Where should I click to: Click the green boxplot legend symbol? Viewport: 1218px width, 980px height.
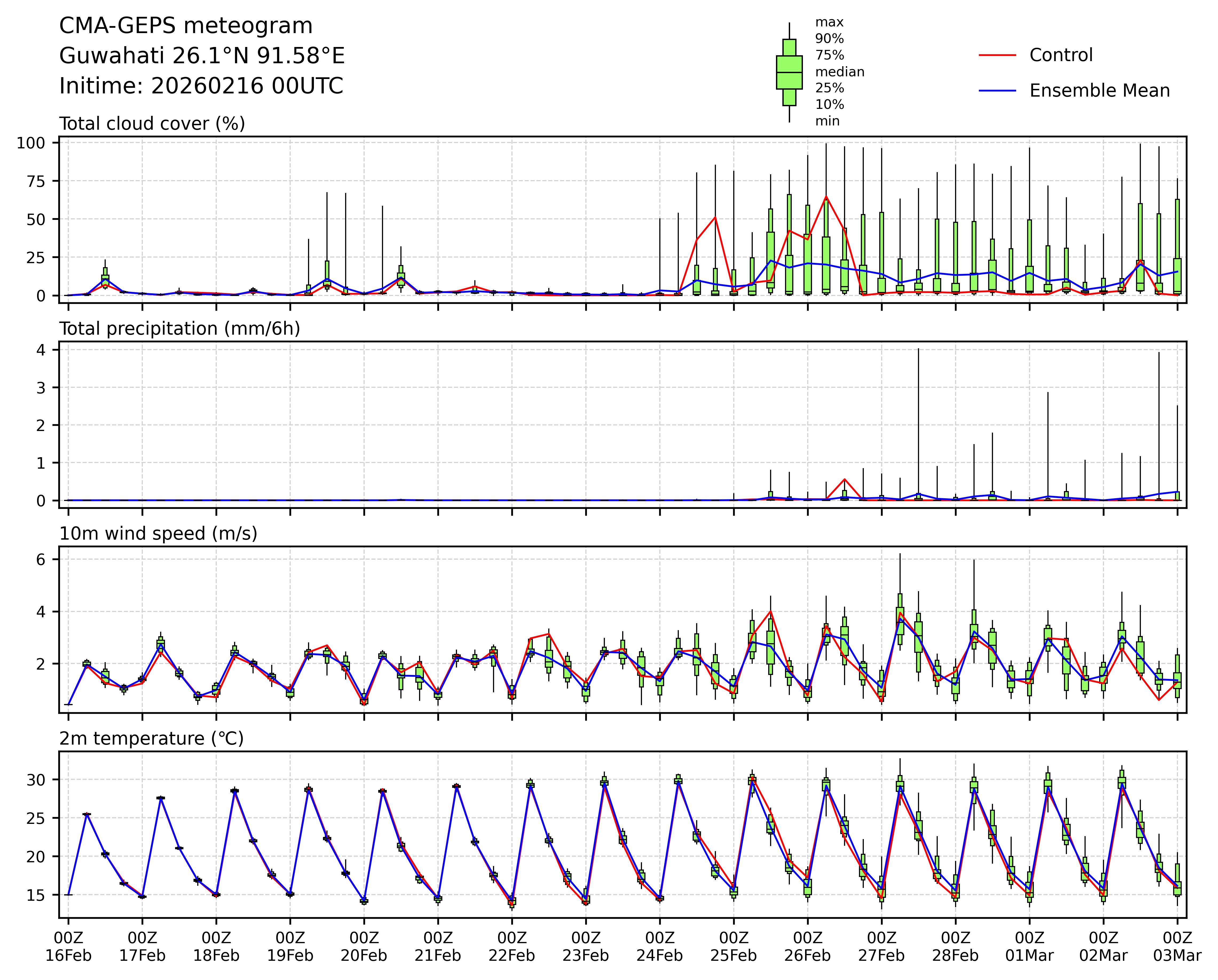click(789, 73)
